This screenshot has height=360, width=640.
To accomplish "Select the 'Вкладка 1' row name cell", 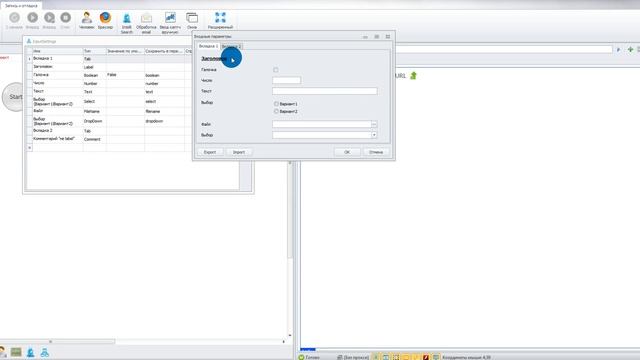I will pos(58,59).
